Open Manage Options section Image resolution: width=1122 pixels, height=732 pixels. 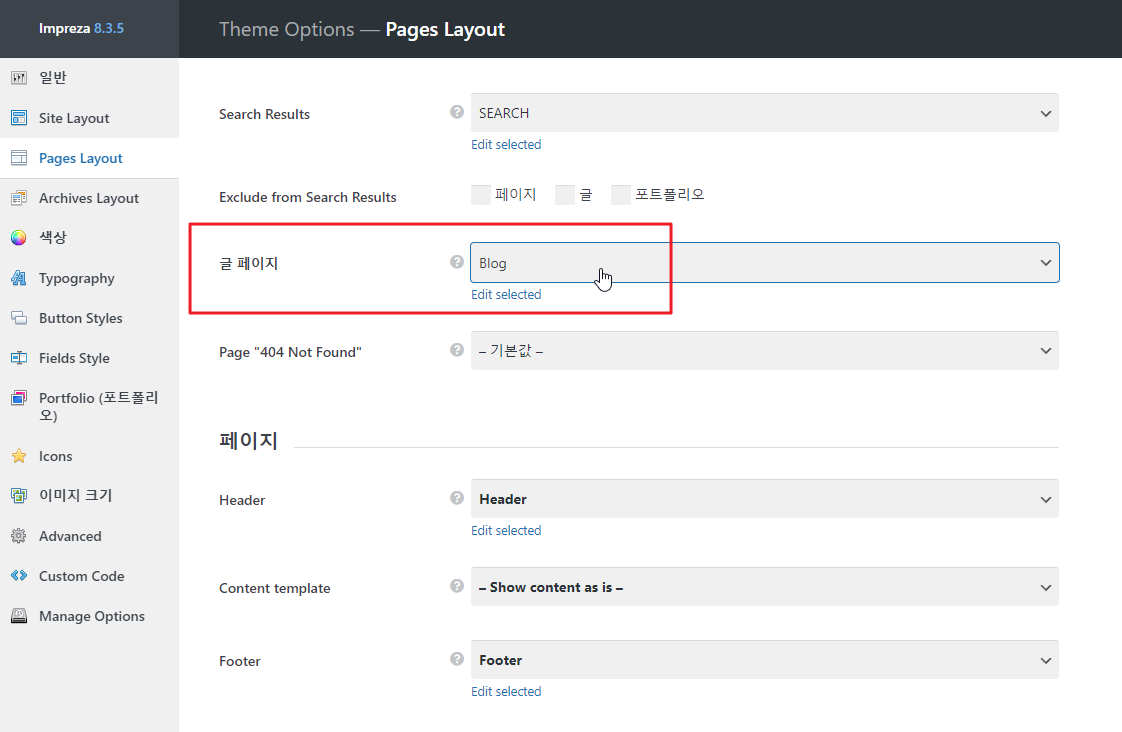pyautogui.click(x=89, y=616)
